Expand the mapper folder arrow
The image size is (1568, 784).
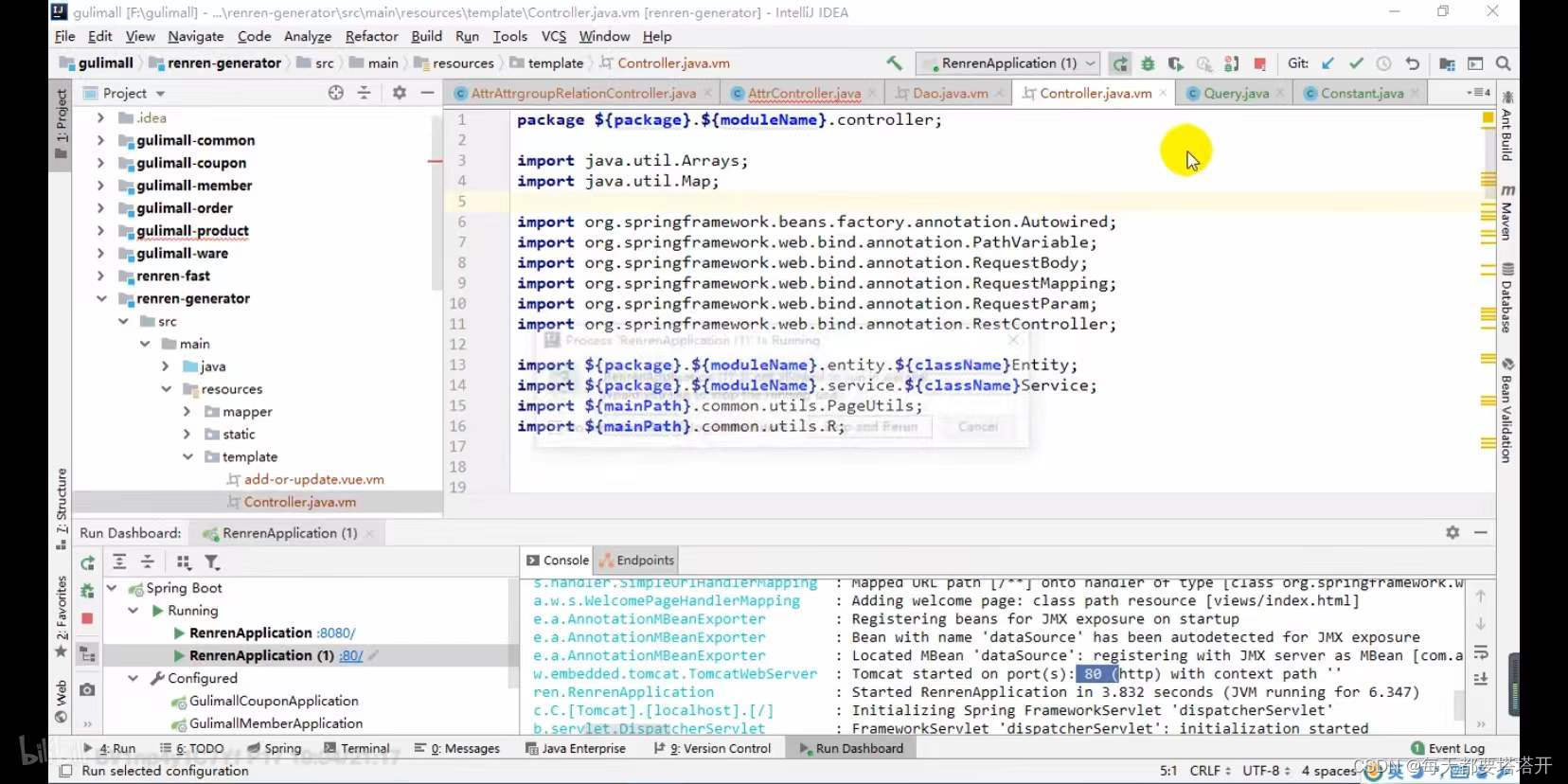click(x=187, y=411)
